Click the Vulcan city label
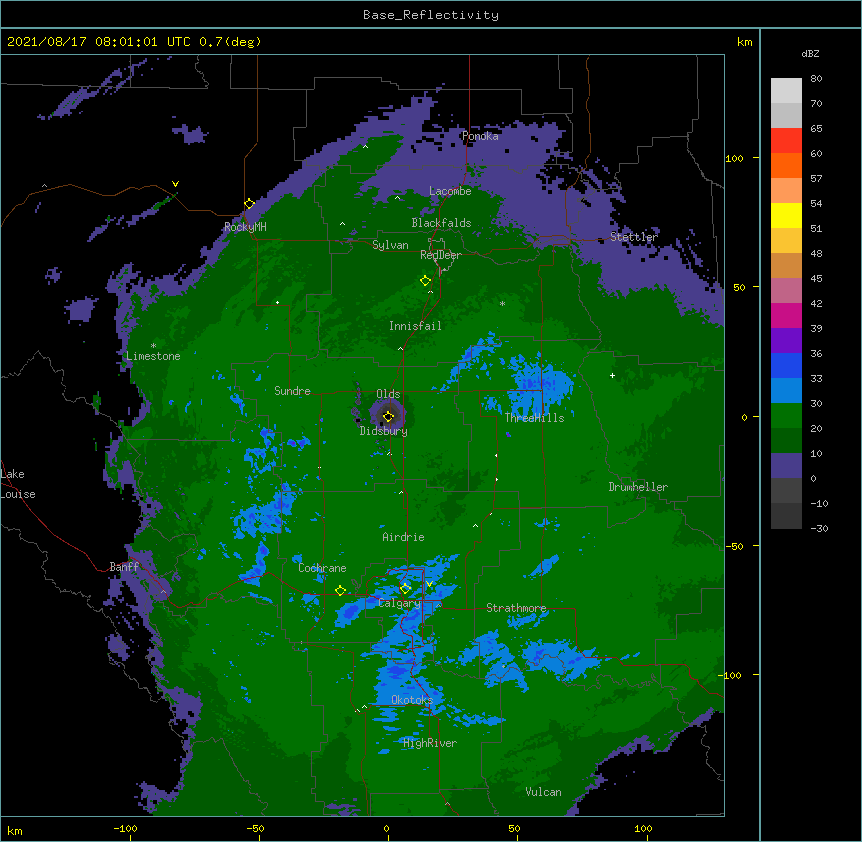 pos(543,792)
